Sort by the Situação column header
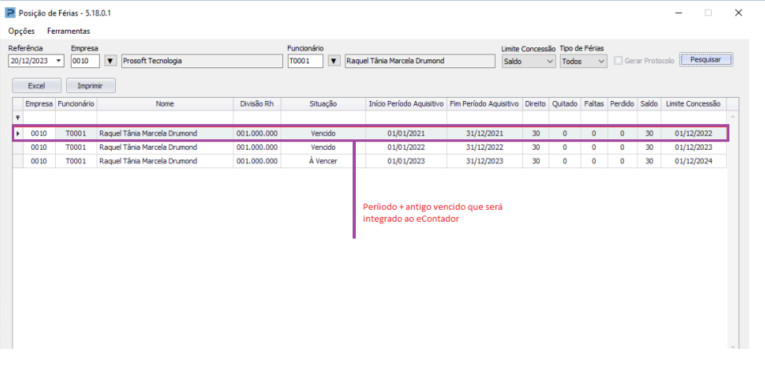 click(x=323, y=104)
